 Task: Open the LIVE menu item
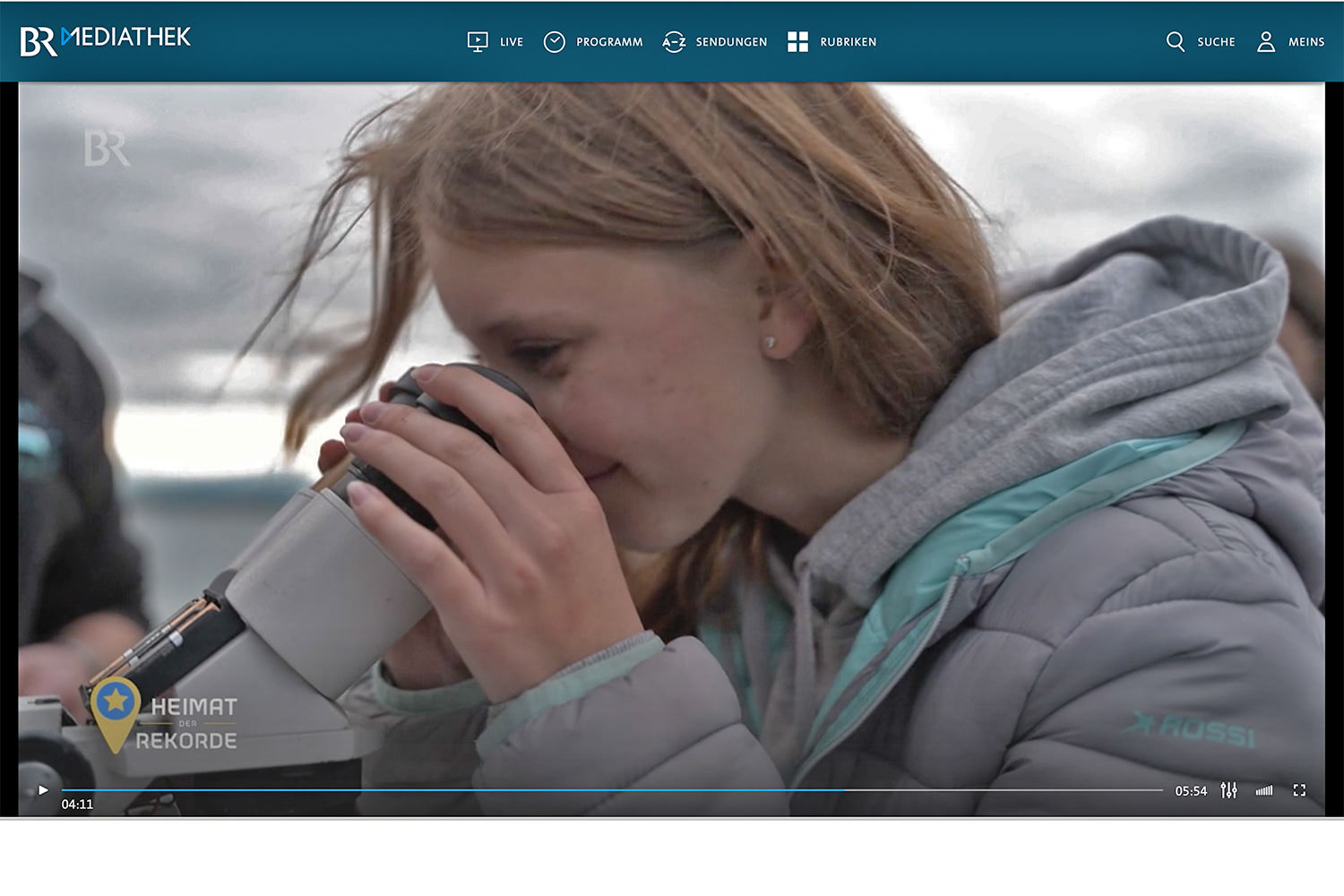click(x=512, y=42)
